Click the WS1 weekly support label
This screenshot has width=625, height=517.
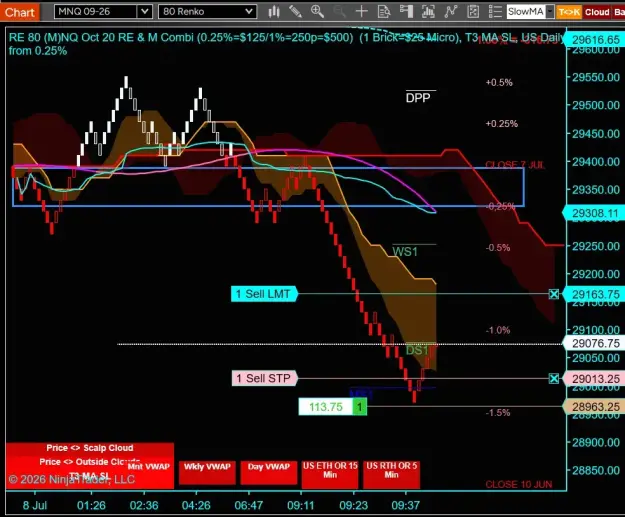[405, 252]
